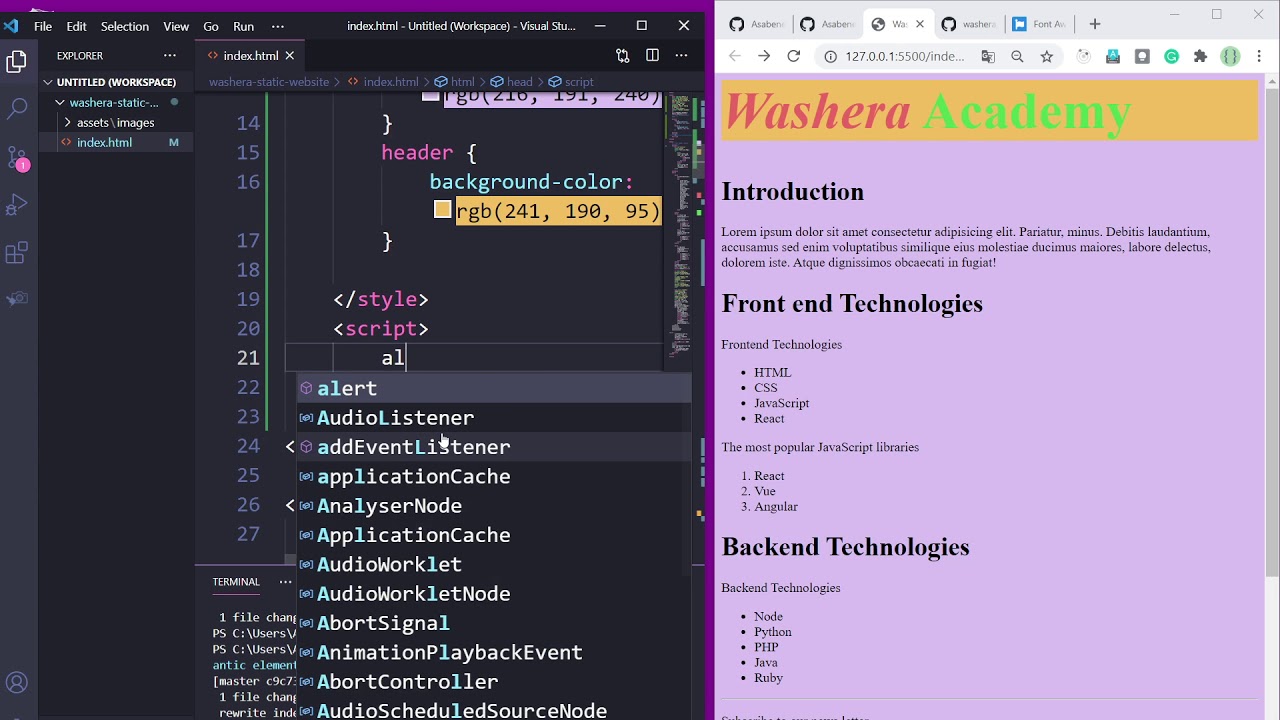
Task: Open the Live Share icon in activity bar
Action: point(17,299)
